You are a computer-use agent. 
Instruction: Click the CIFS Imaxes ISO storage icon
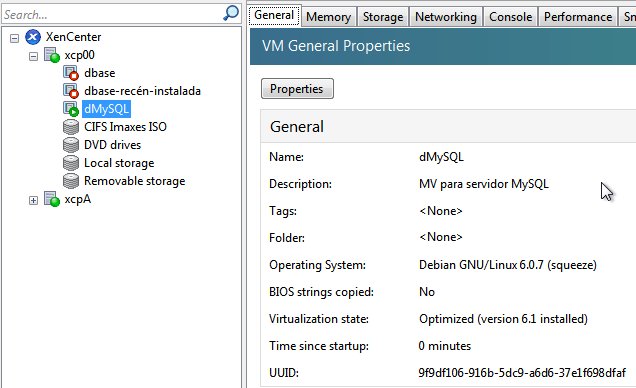[71, 127]
